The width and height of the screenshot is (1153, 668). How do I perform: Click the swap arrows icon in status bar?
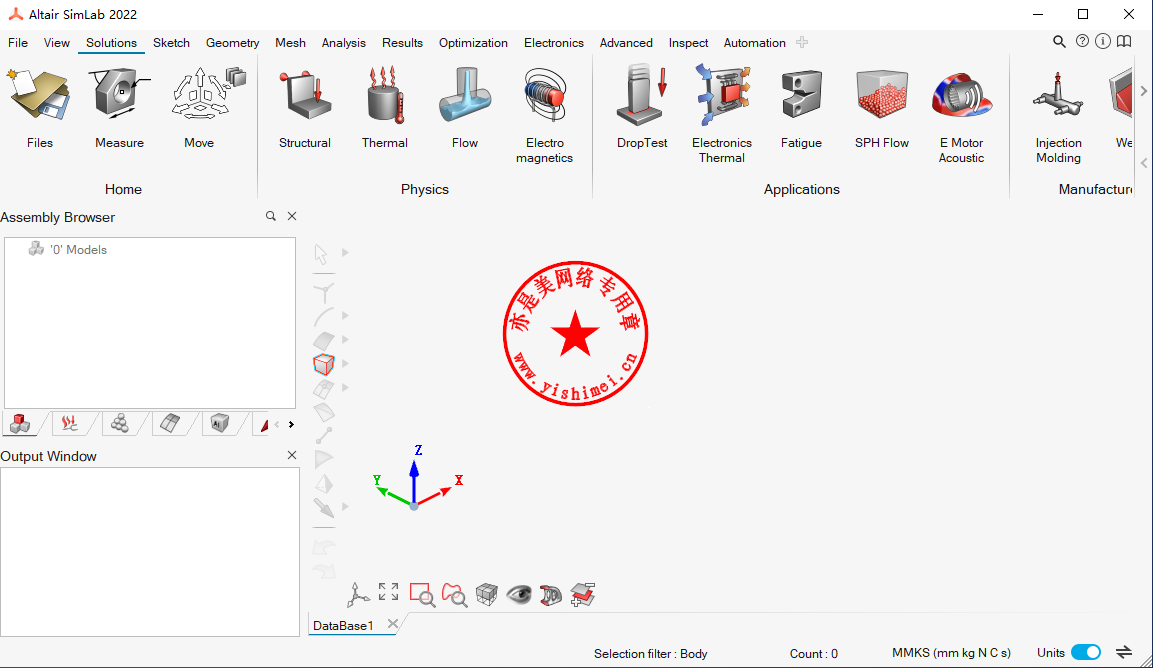[x=1124, y=653]
